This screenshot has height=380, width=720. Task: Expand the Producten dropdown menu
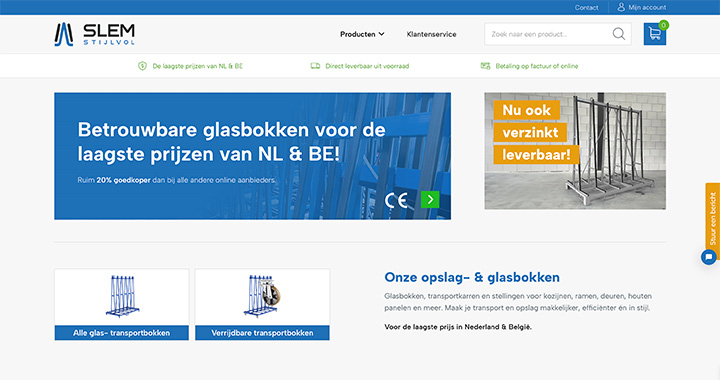pyautogui.click(x=362, y=34)
